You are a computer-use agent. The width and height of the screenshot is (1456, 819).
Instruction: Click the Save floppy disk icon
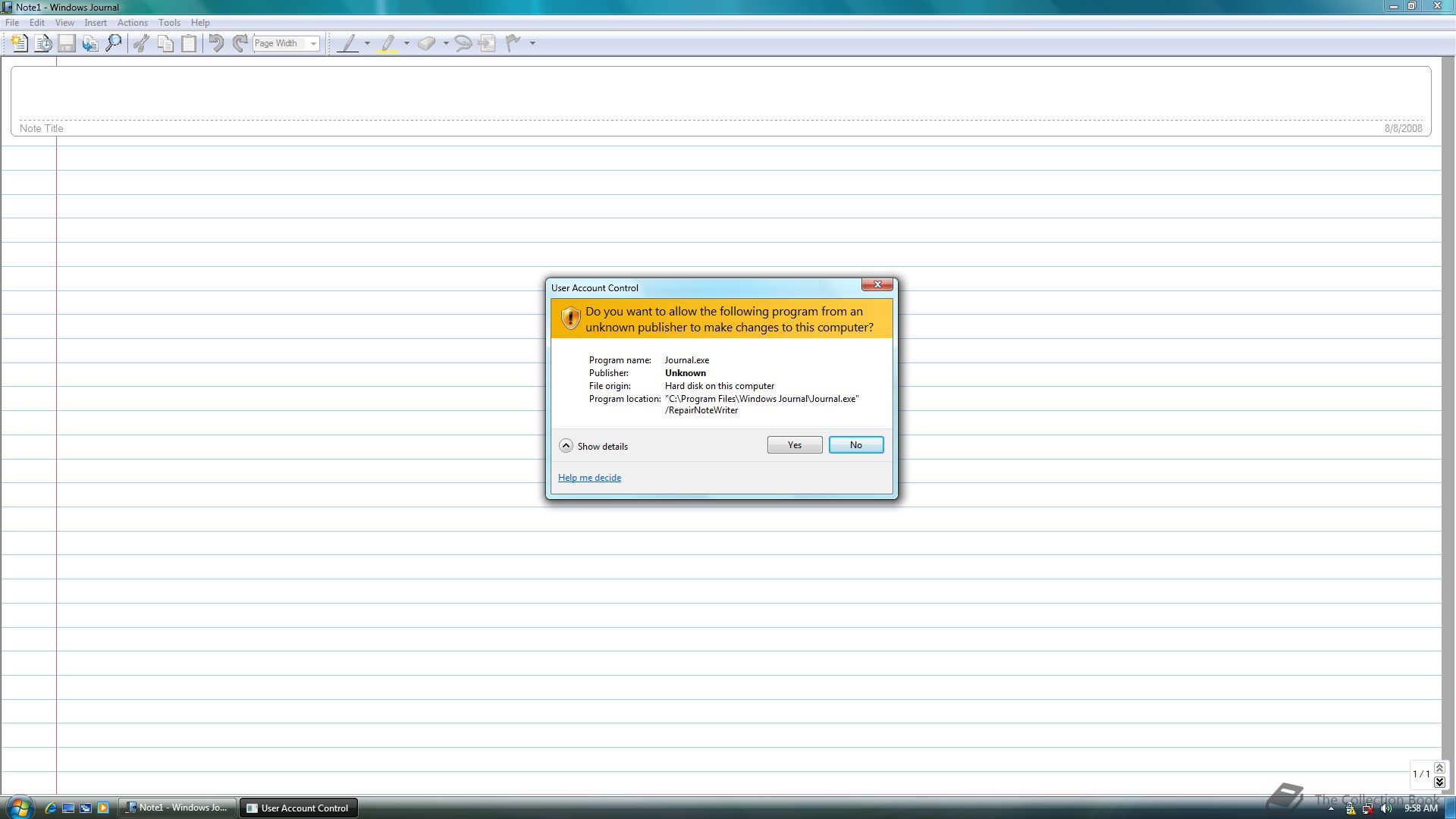tap(67, 43)
